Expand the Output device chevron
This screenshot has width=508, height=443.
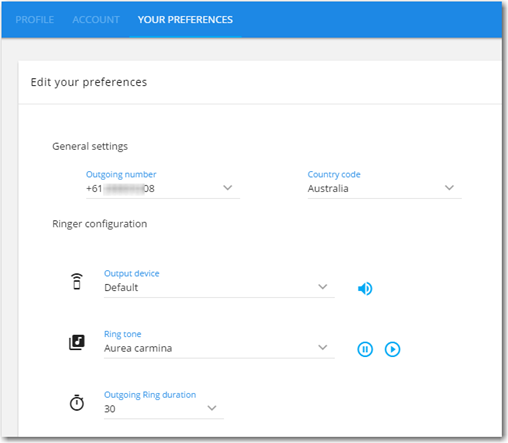coord(322,287)
